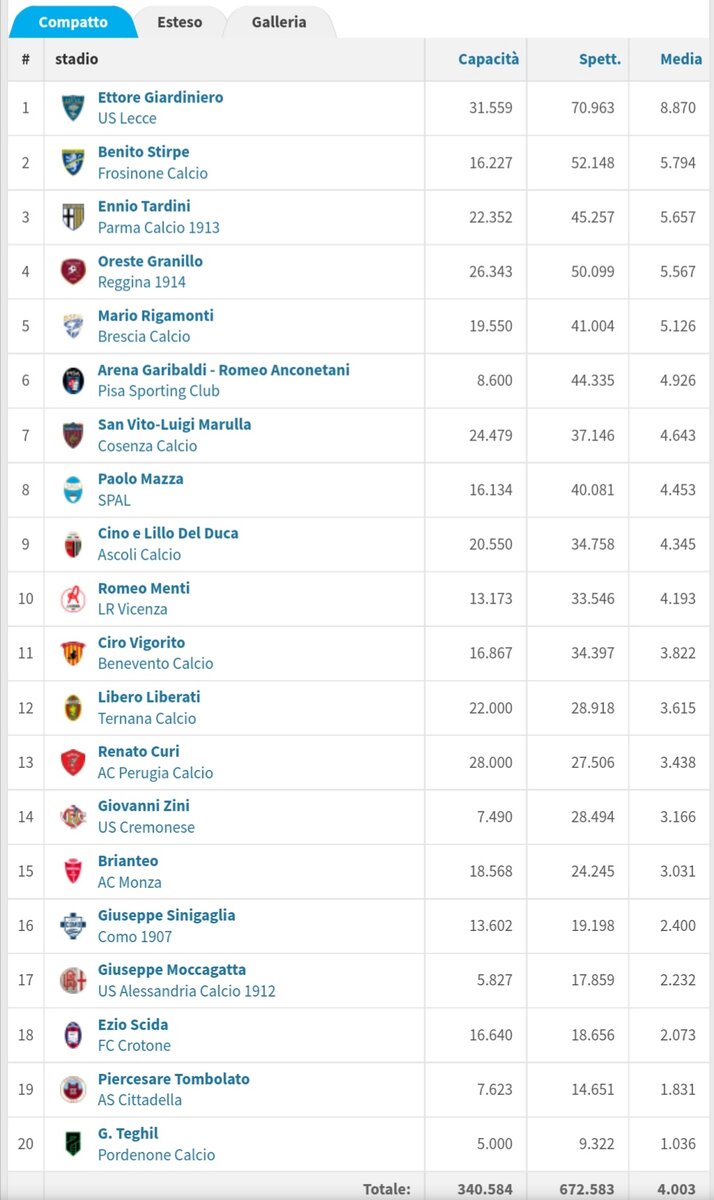Screen dimensions: 714x1200
Task: Click the Reggina 1914 club crest
Action: pyautogui.click(x=73, y=271)
